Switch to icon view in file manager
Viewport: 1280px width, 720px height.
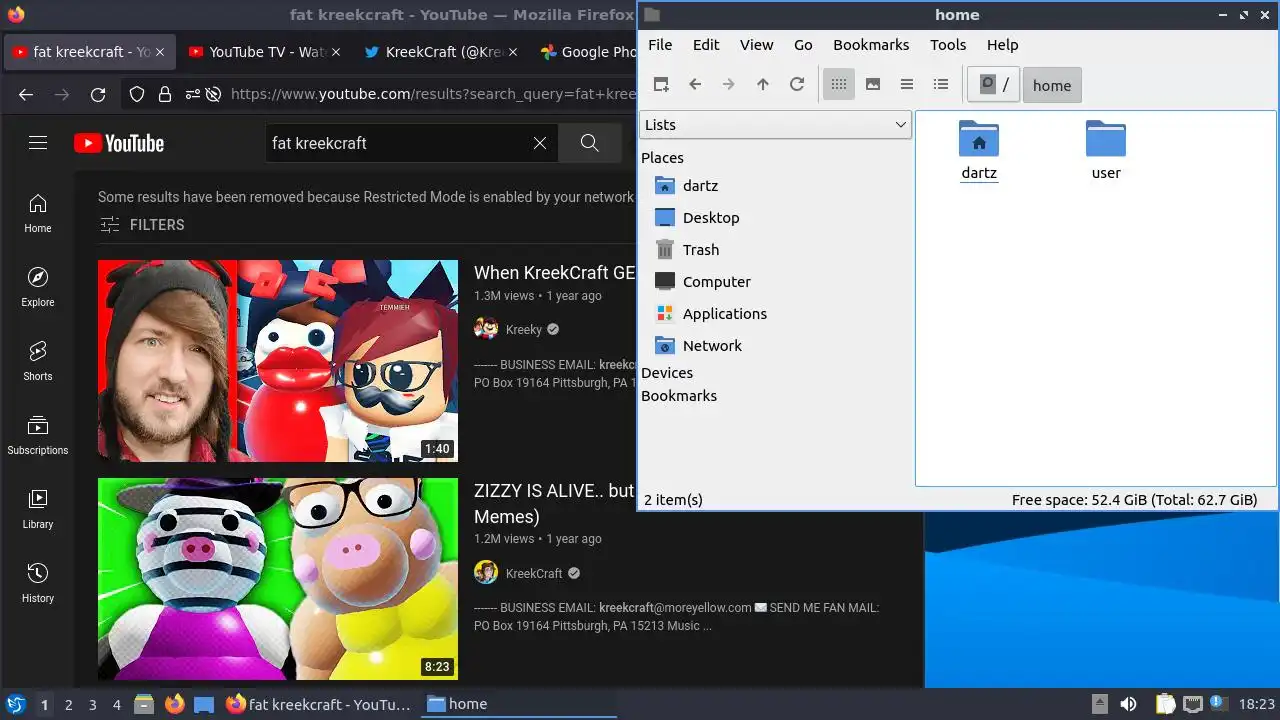[839, 85]
